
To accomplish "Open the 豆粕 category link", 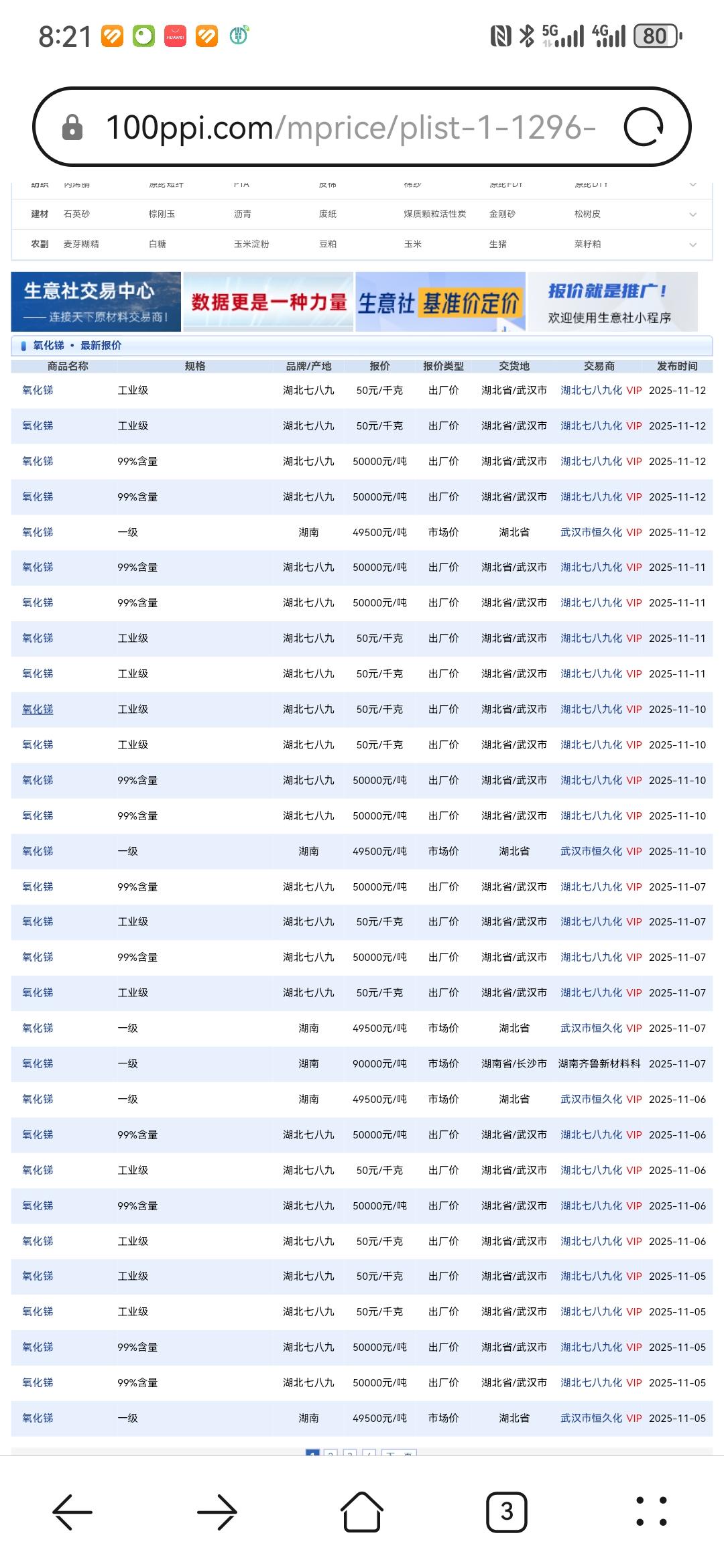I will [x=328, y=244].
